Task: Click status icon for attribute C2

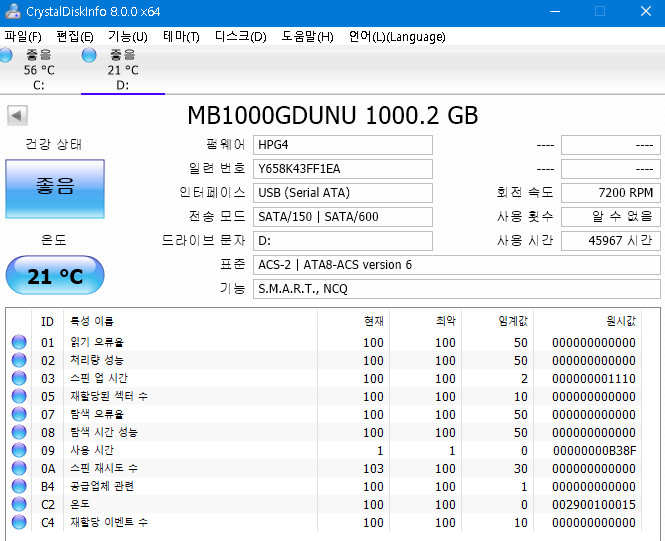Action: 19,504
